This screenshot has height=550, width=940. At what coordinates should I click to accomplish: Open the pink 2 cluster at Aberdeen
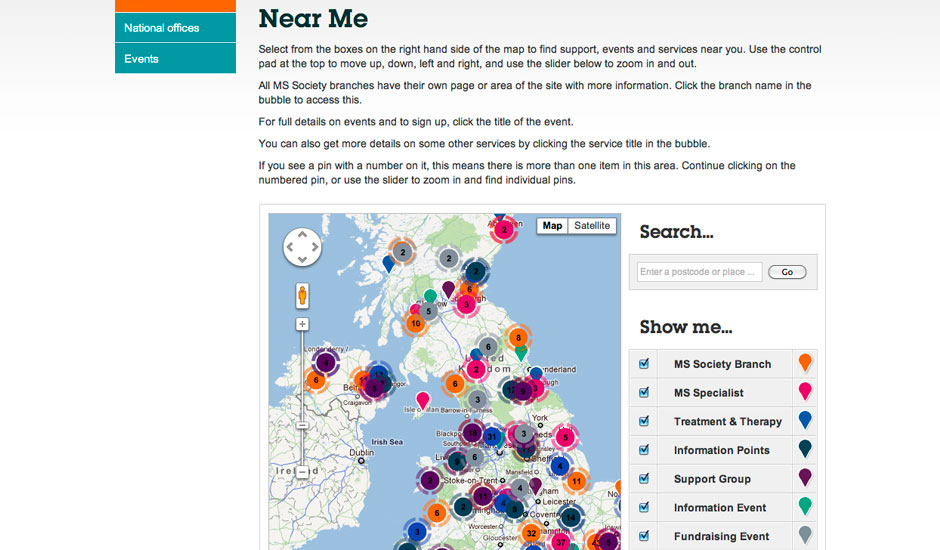pos(504,230)
